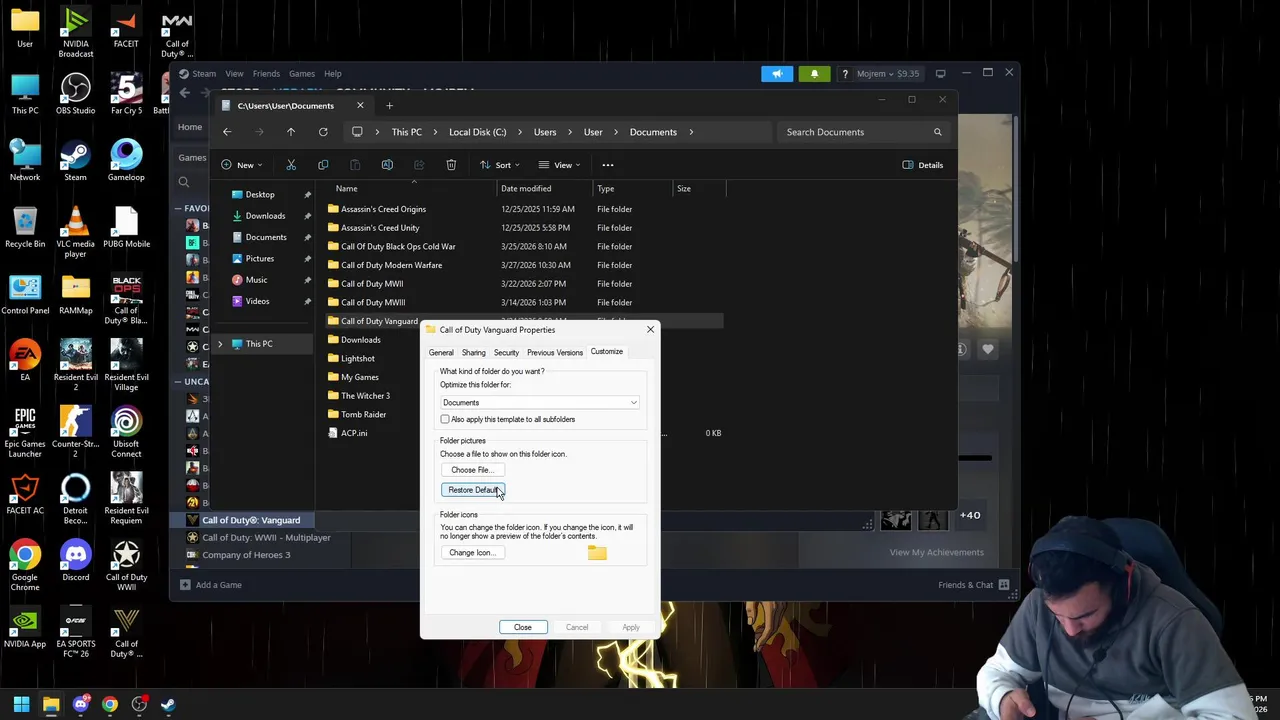Image resolution: width=1280 pixels, height=720 pixels.
Task: Sort by the Date modified column header
Action: 526,188
